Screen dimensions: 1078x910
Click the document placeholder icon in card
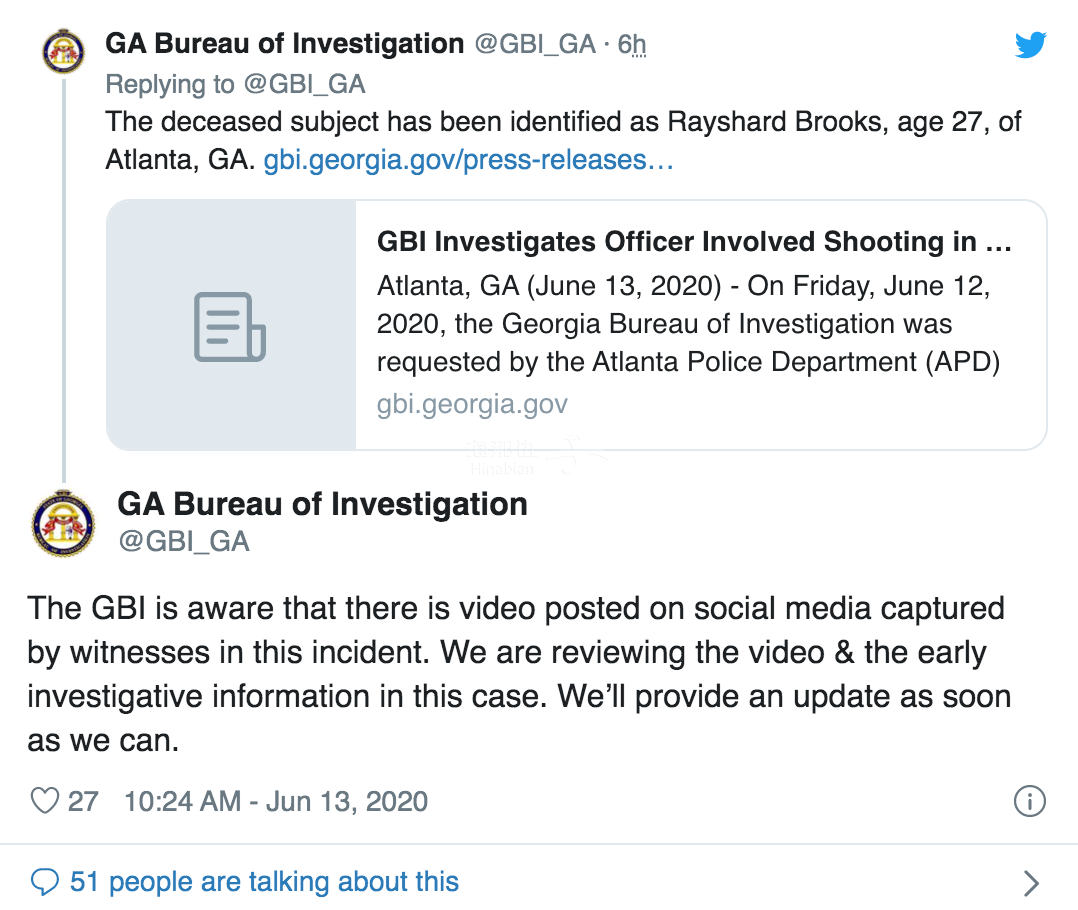(x=230, y=327)
